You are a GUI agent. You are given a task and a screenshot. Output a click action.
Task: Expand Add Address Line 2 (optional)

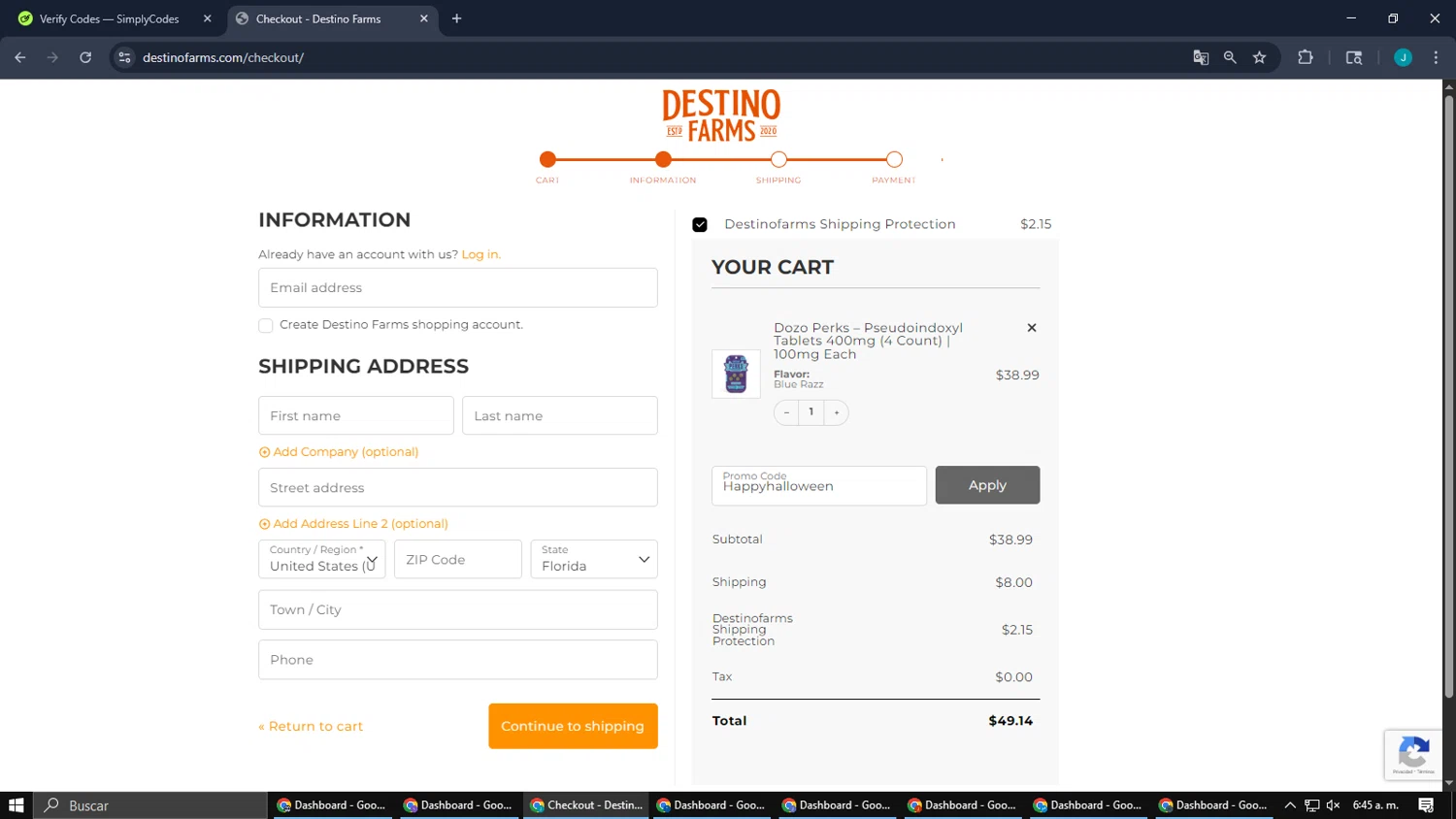[353, 524]
